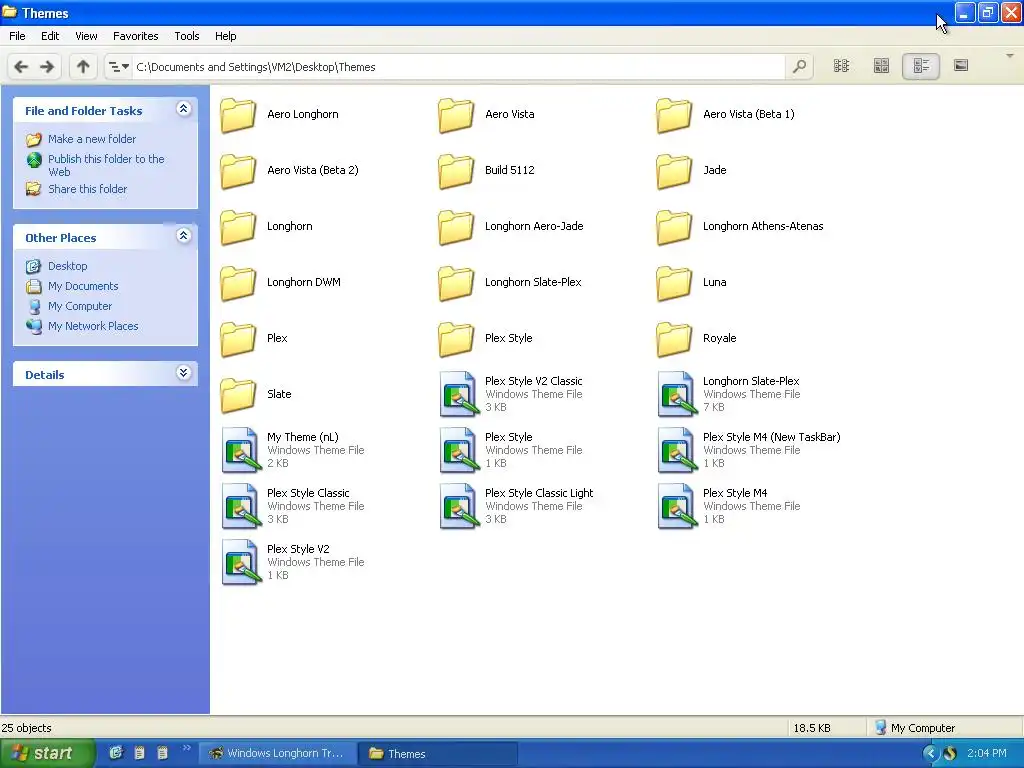Open the Help menu
The width and height of the screenshot is (1024, 768).
pyautogui.click(x=225, y=36)
